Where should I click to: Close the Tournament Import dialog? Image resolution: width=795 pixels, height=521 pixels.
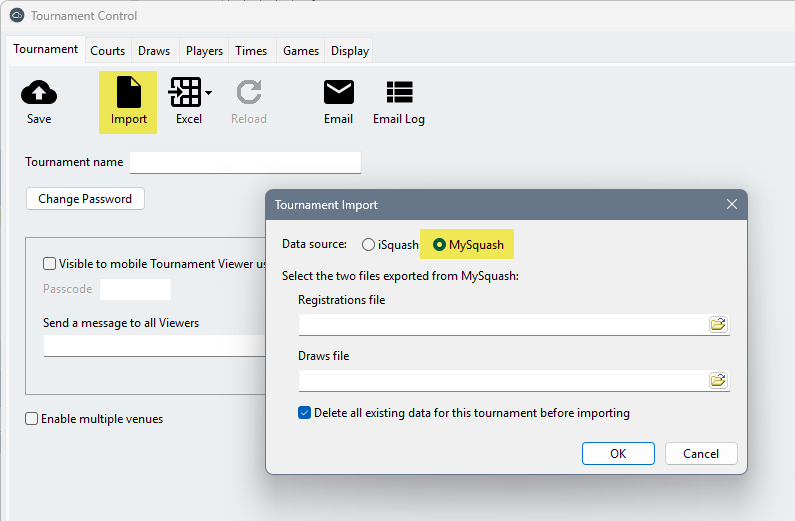[732, 205]
